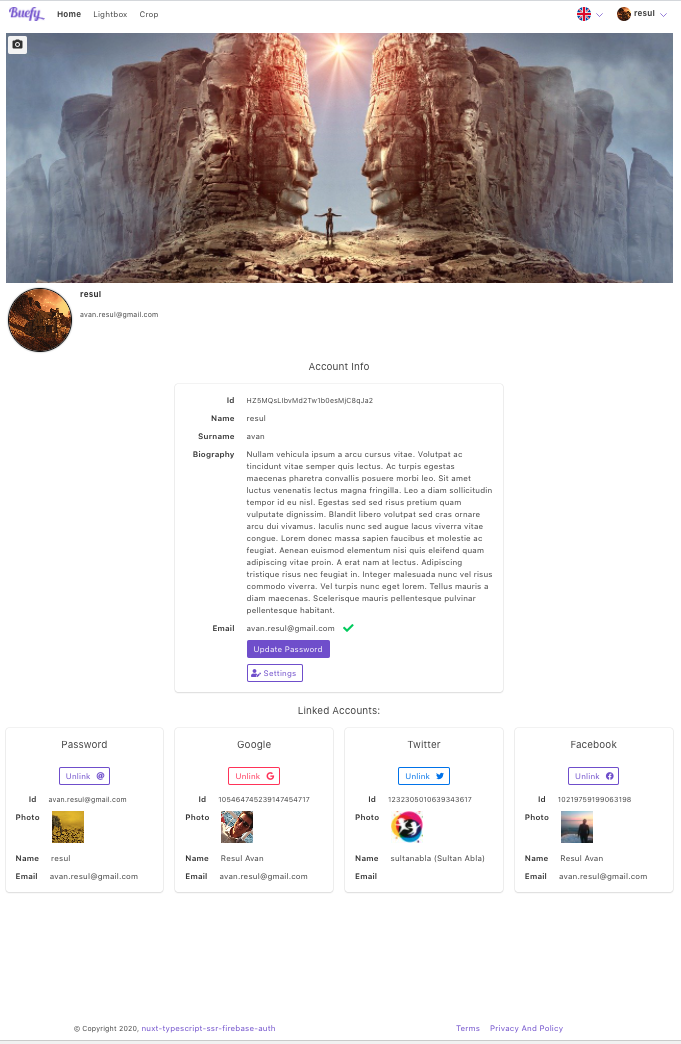The image size is (681, 1044).
Task: Select the Home nav item
Action: (69, 14)
